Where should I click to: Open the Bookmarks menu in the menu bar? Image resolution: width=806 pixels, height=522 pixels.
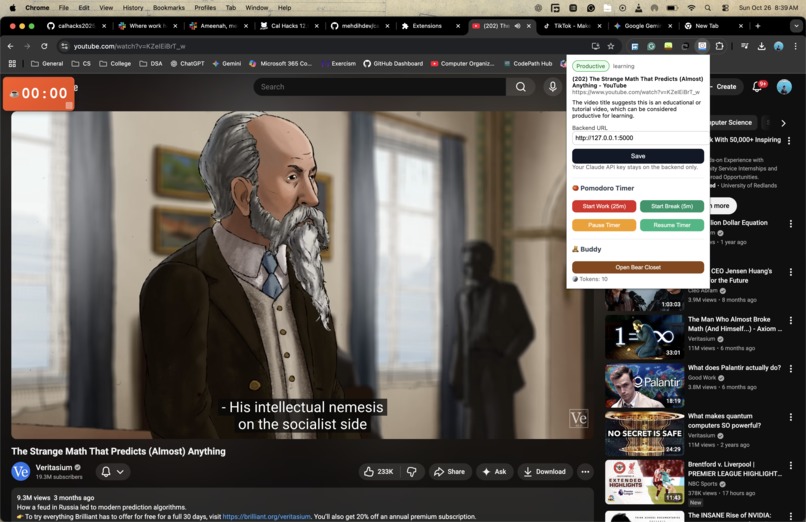click(169, 8)
